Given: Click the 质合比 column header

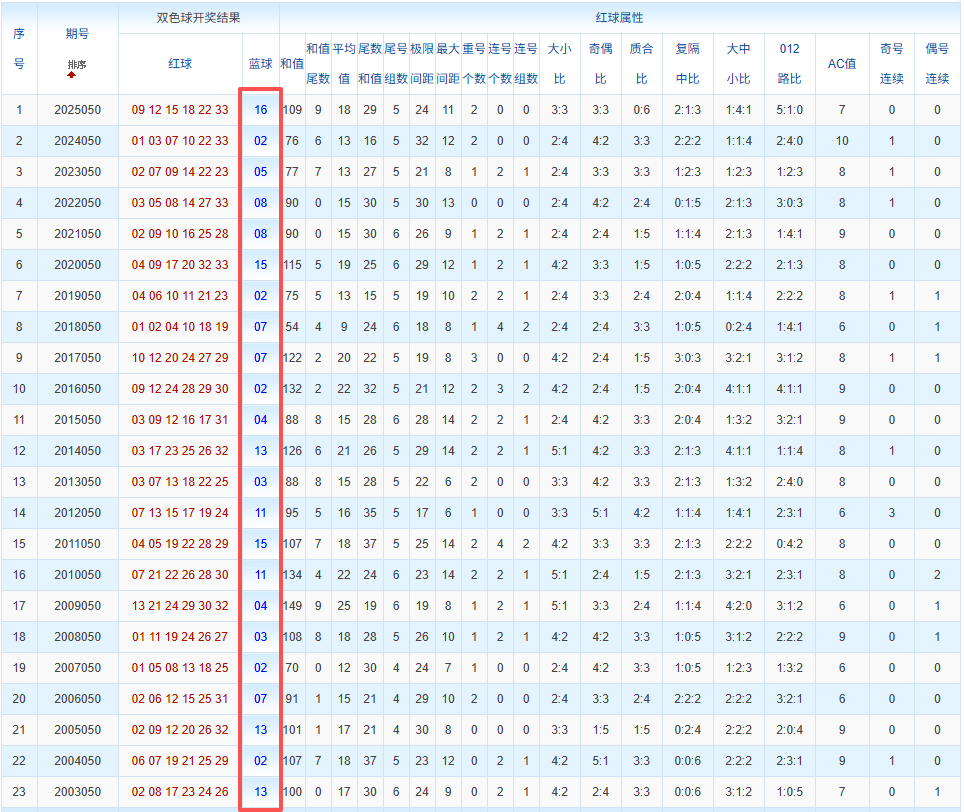Looking at the screenshot, I should pos(641,63).
